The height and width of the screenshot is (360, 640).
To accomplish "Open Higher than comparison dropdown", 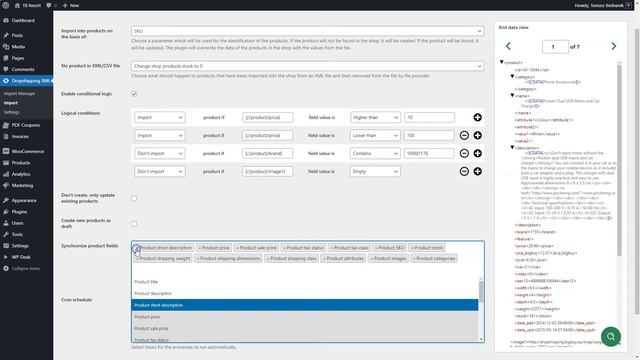I will pyautogui.click(x=375, y=118).
